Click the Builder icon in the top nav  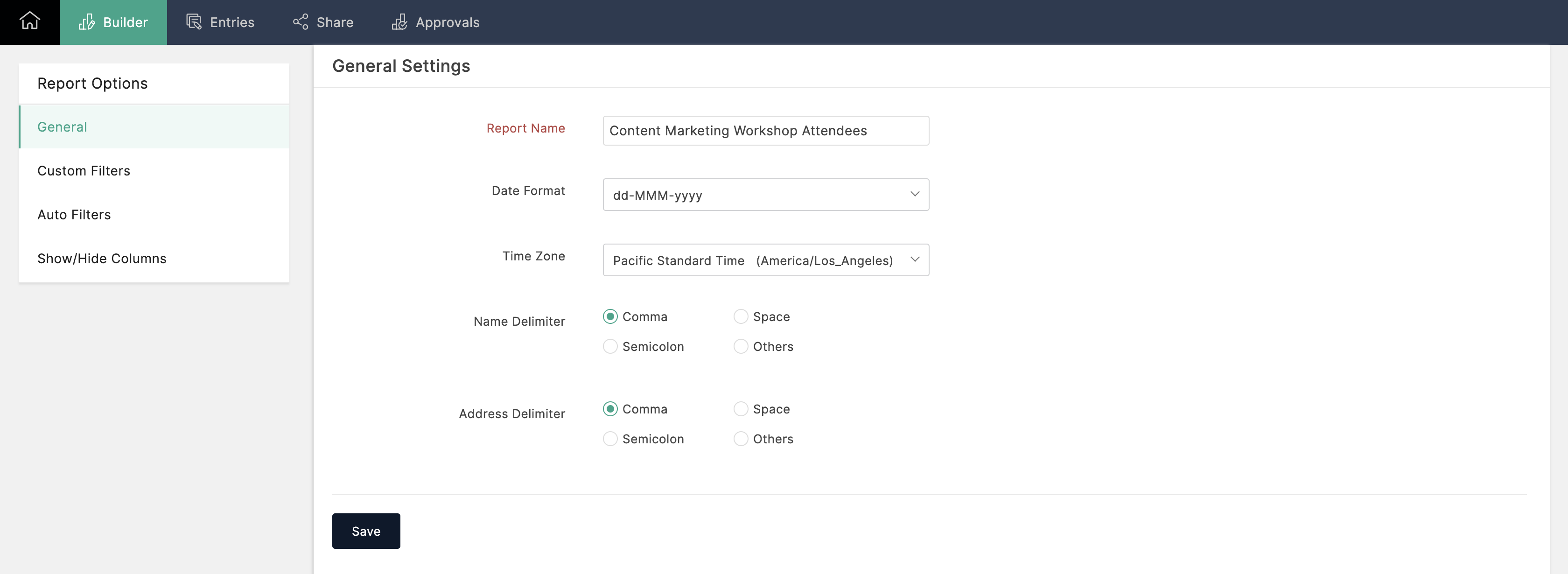(x=113, y=22)
